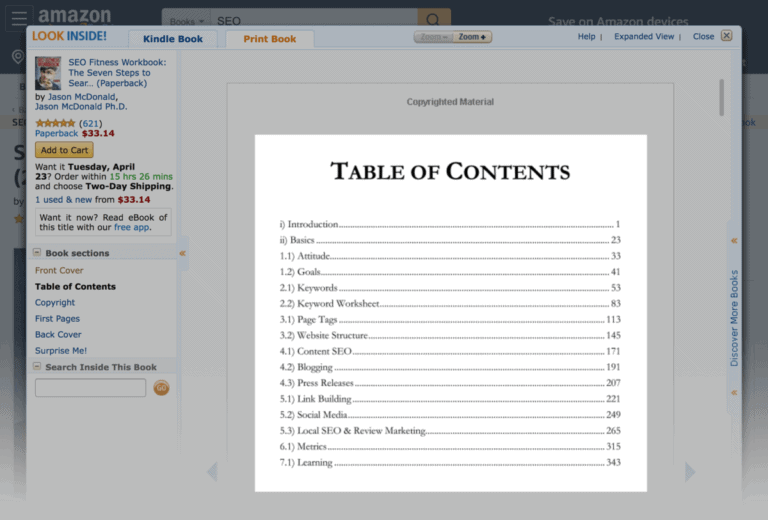Collapse the Book sections panel
The height and width of the screenshot is (520, 768).
pyautogui.click(x=37, y=252)
